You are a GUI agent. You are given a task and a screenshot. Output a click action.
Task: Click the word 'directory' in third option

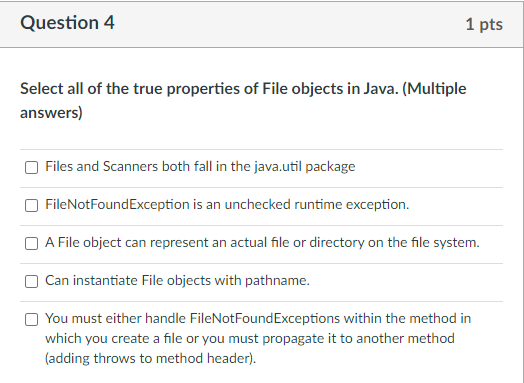tap(337, 242)
